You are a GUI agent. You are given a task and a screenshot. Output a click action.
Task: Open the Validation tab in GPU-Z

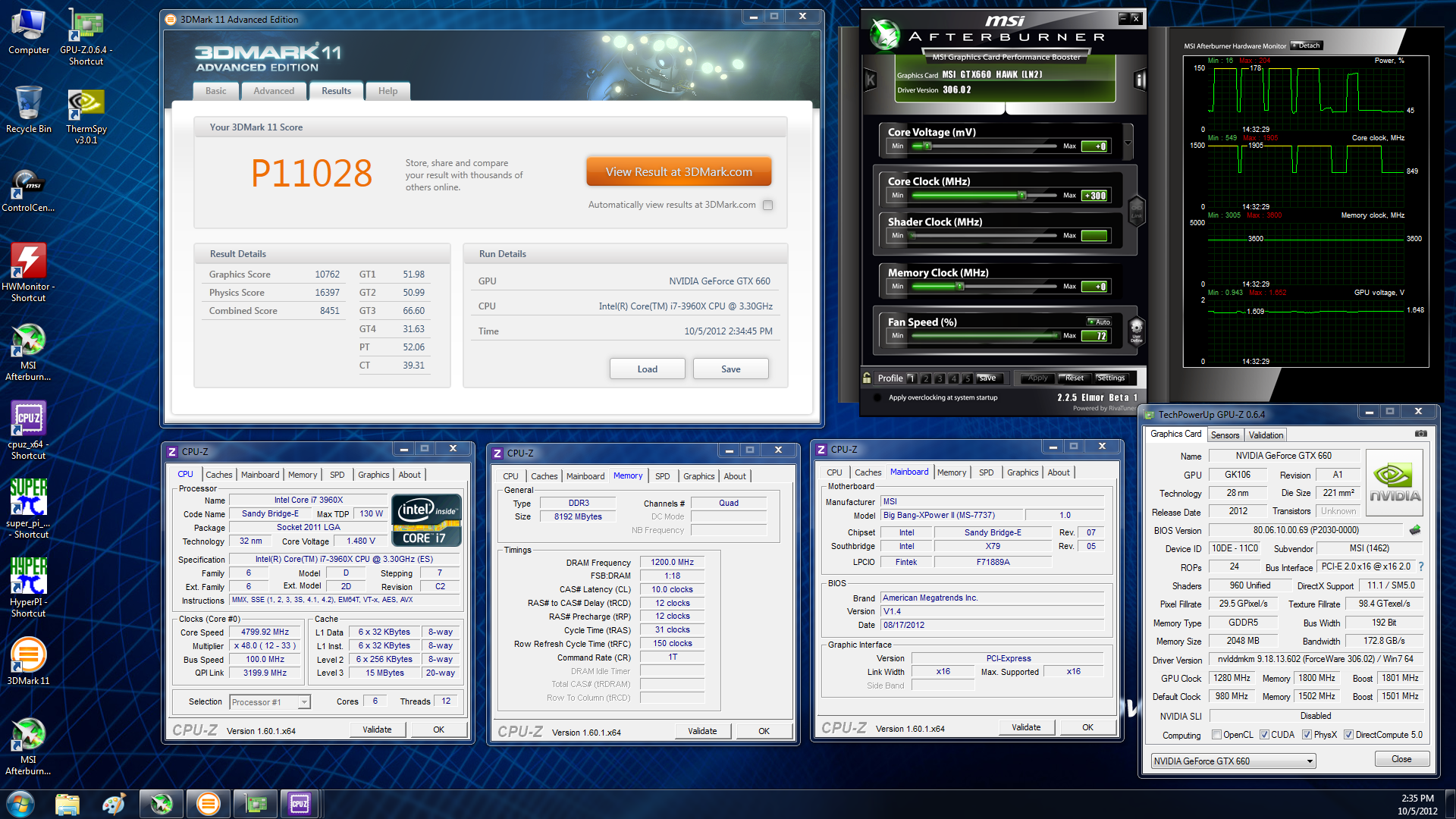pos(1266,435)
